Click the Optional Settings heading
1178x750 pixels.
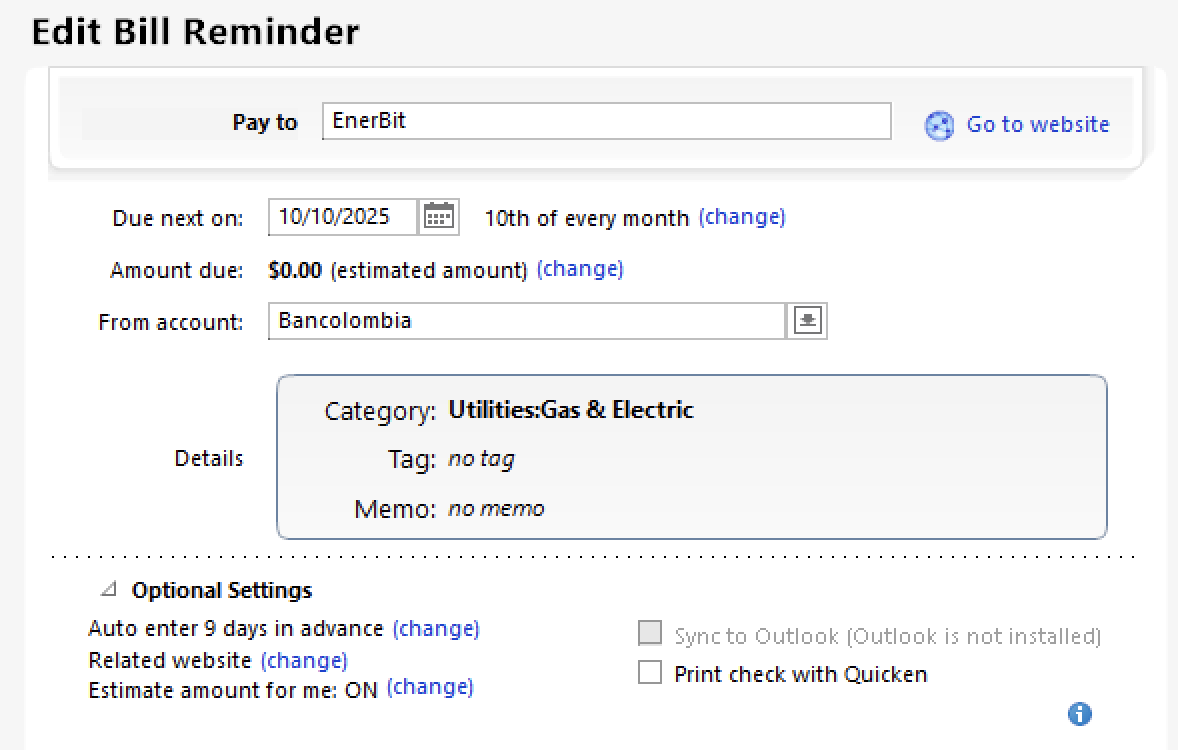click(222, 590)
